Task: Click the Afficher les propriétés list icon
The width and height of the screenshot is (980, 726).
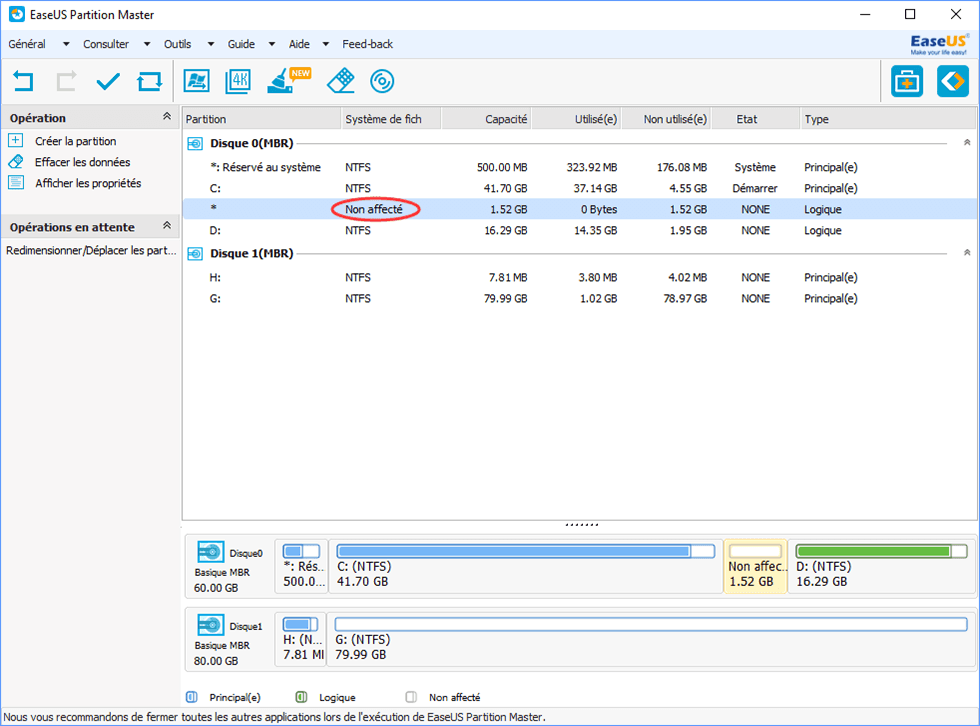Action: click(x=16, y=182)
